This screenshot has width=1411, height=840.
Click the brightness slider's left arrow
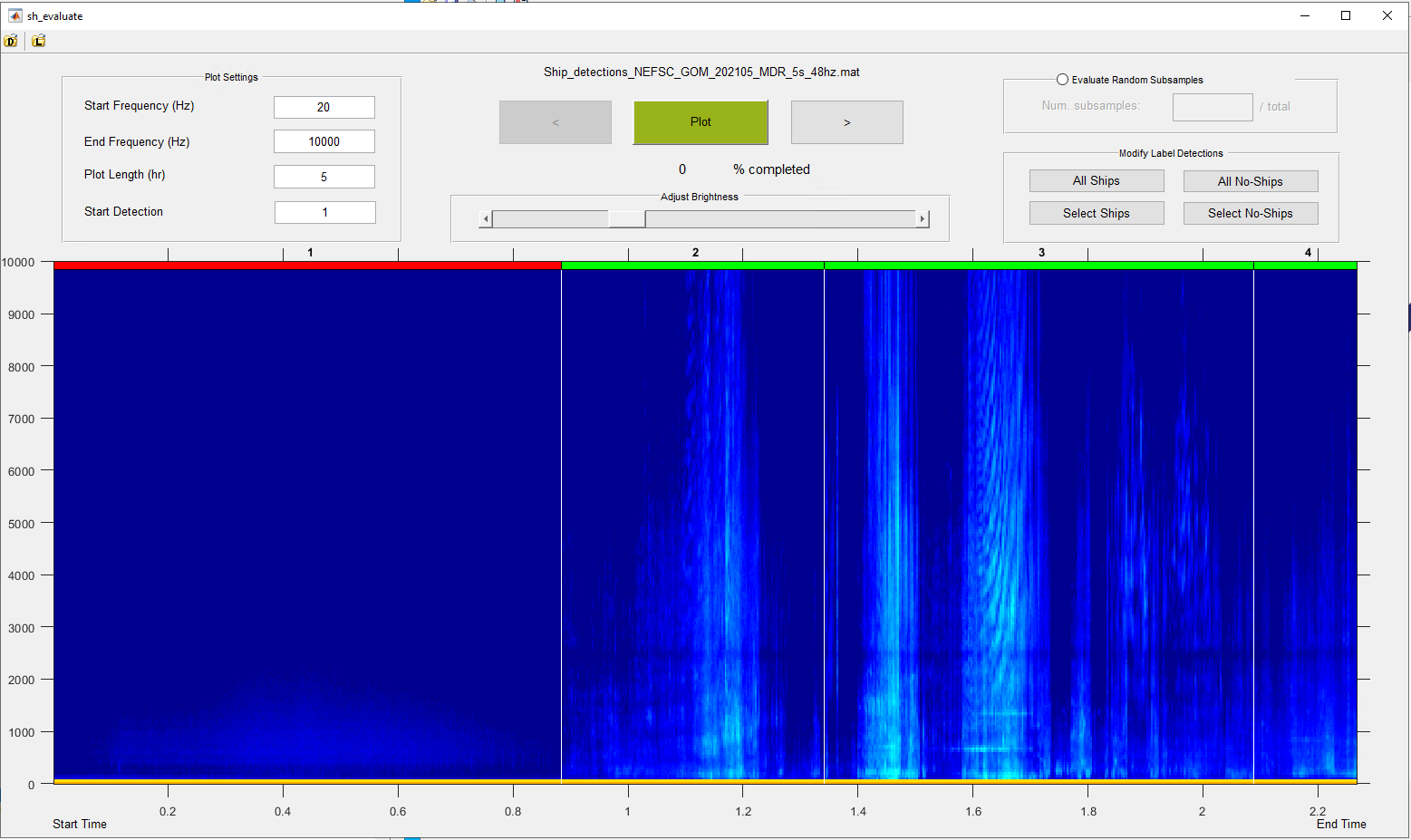[x=486, y=219]
